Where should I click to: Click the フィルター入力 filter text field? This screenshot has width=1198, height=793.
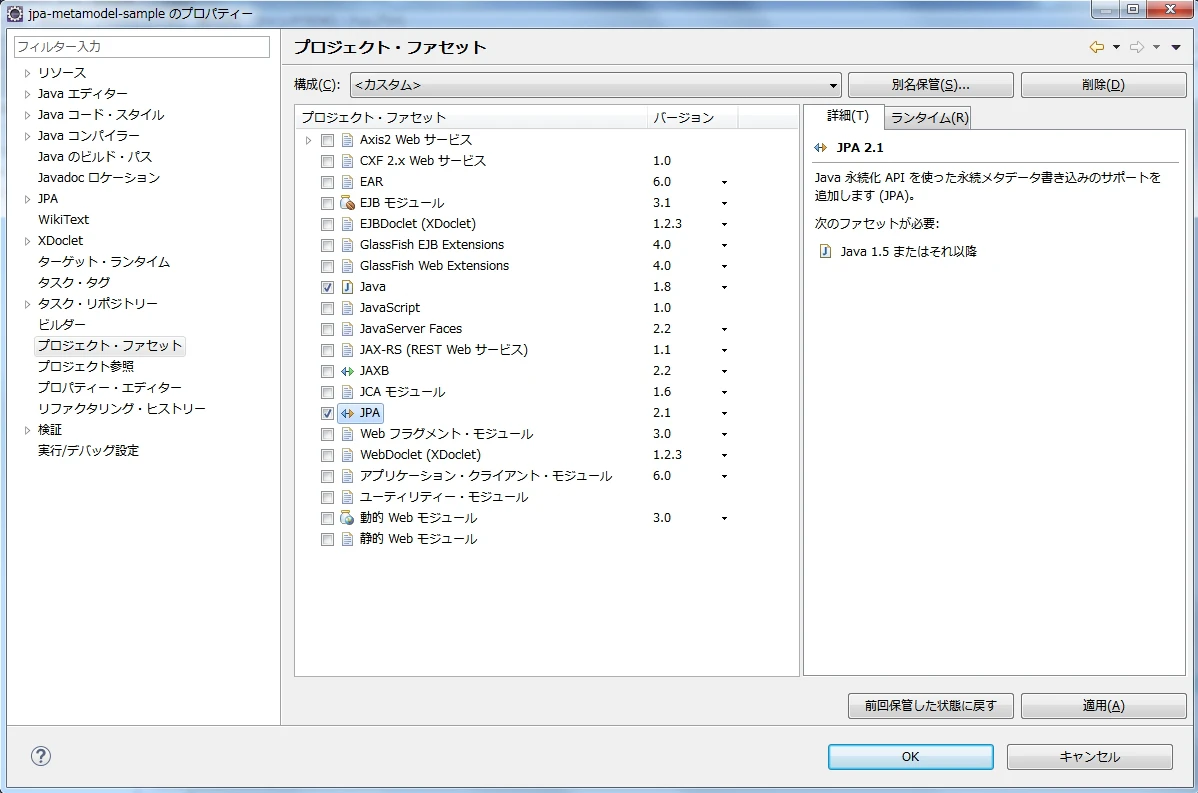point(142,47)
